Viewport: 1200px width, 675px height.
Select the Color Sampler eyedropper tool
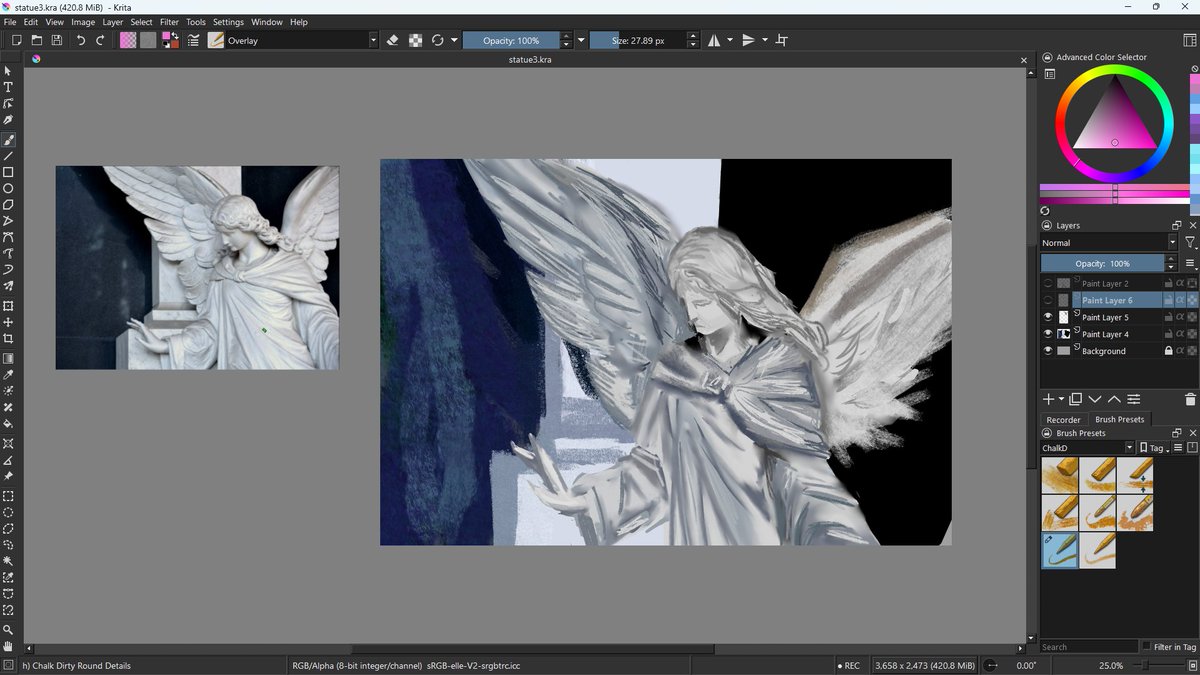pos(8,374)
